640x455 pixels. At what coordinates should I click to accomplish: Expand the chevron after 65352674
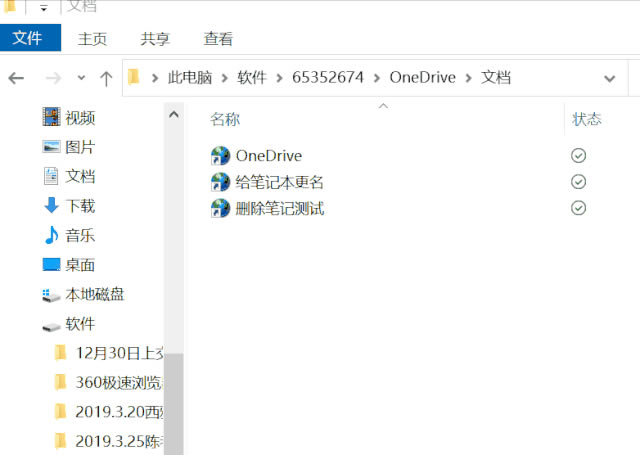pos(376,78)
